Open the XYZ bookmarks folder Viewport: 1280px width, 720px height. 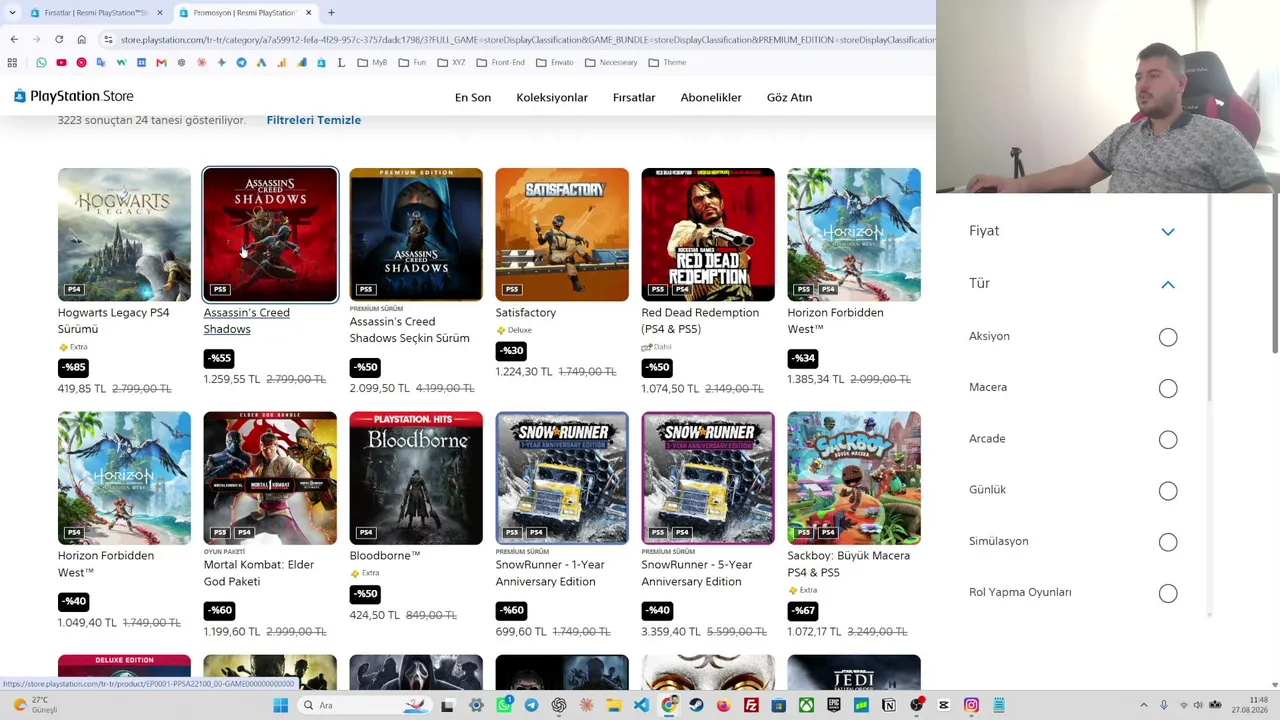pos(451,62)
